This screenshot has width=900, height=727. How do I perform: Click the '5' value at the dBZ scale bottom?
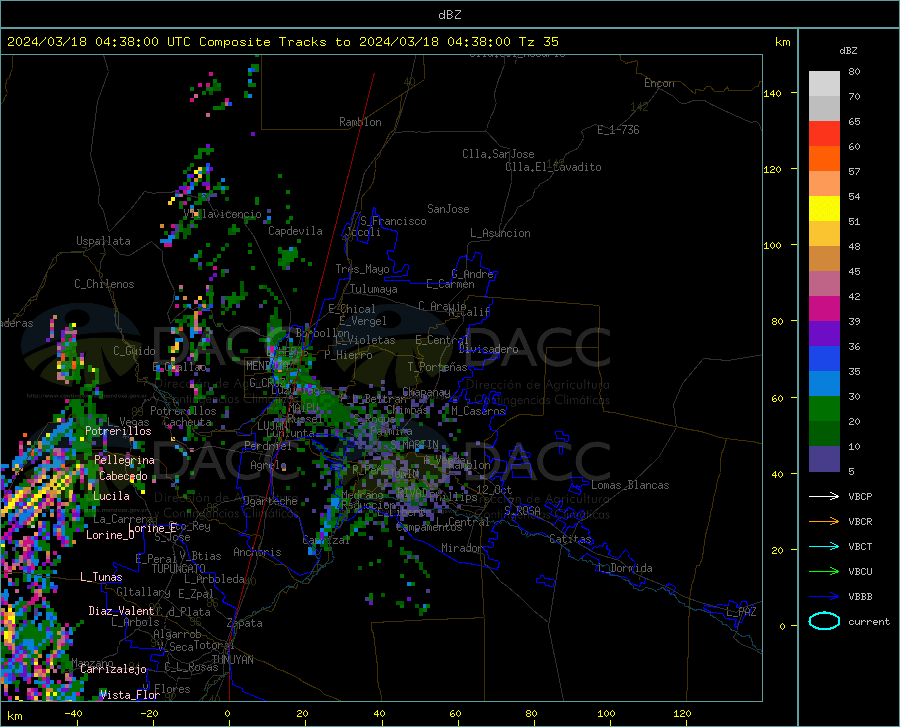click(851, 472)
